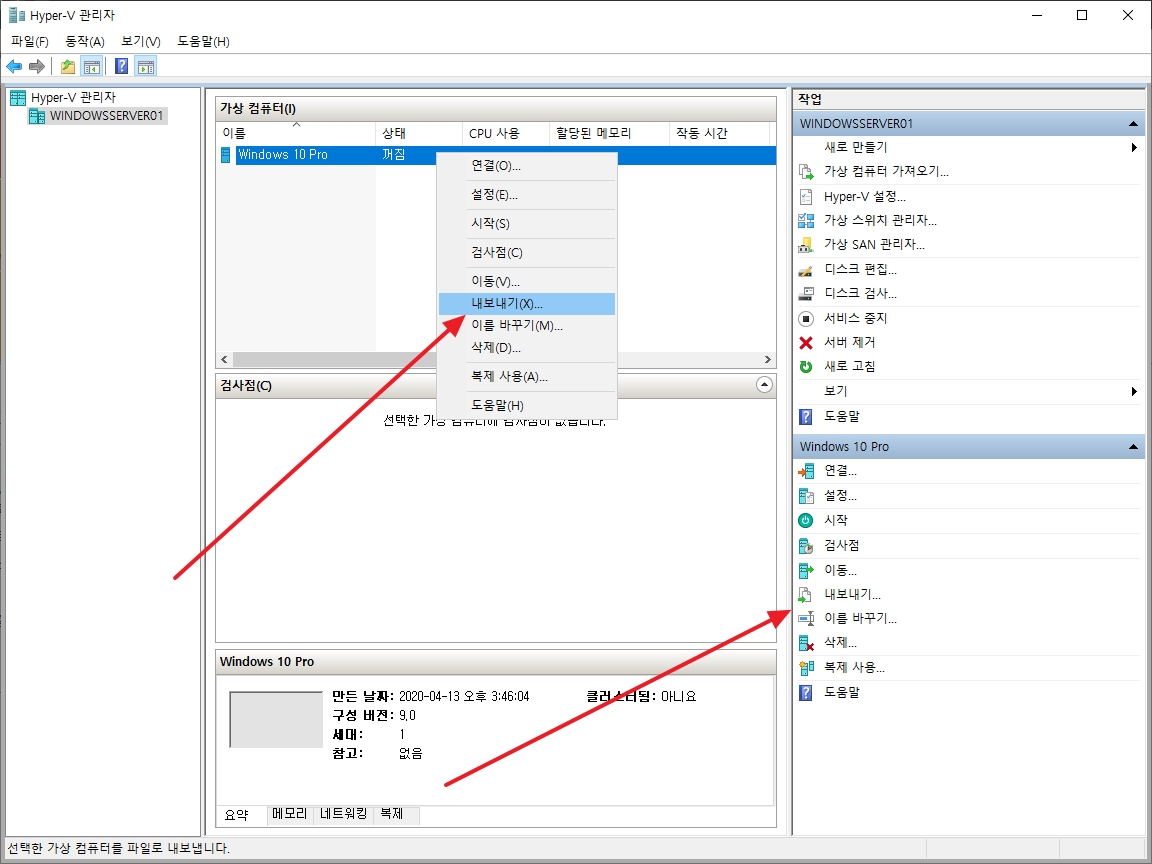
Task: Open help using the blue question mark icon
Action: (x=121, y=66)
